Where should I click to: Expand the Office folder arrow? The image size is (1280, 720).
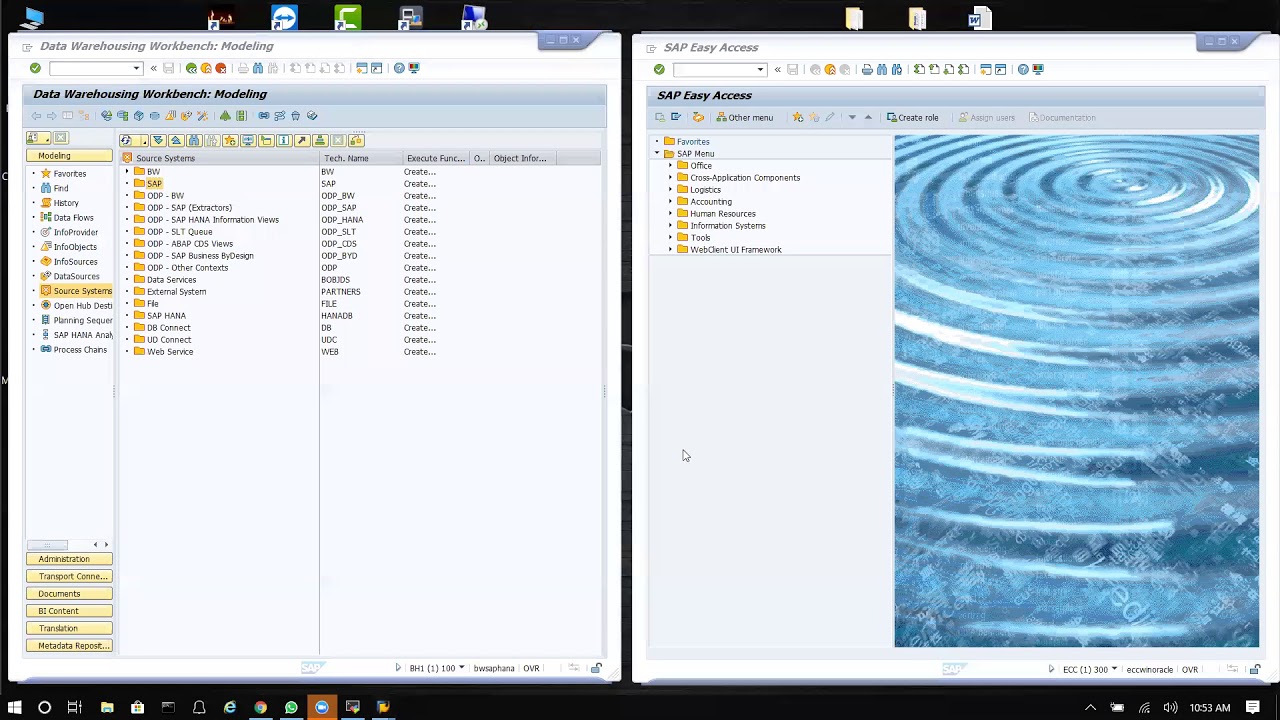[x=670, y=165]
